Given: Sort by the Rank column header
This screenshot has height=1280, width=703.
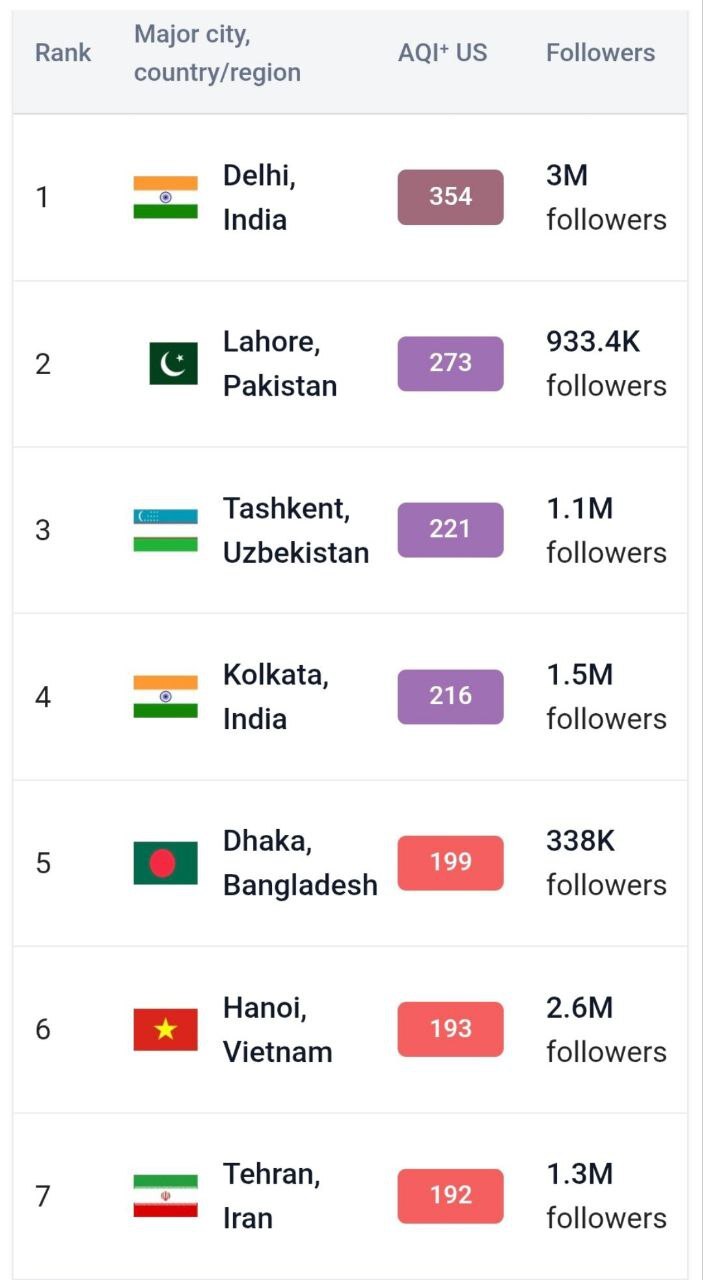Looking at the screenshot, I should tap(63, 53).
